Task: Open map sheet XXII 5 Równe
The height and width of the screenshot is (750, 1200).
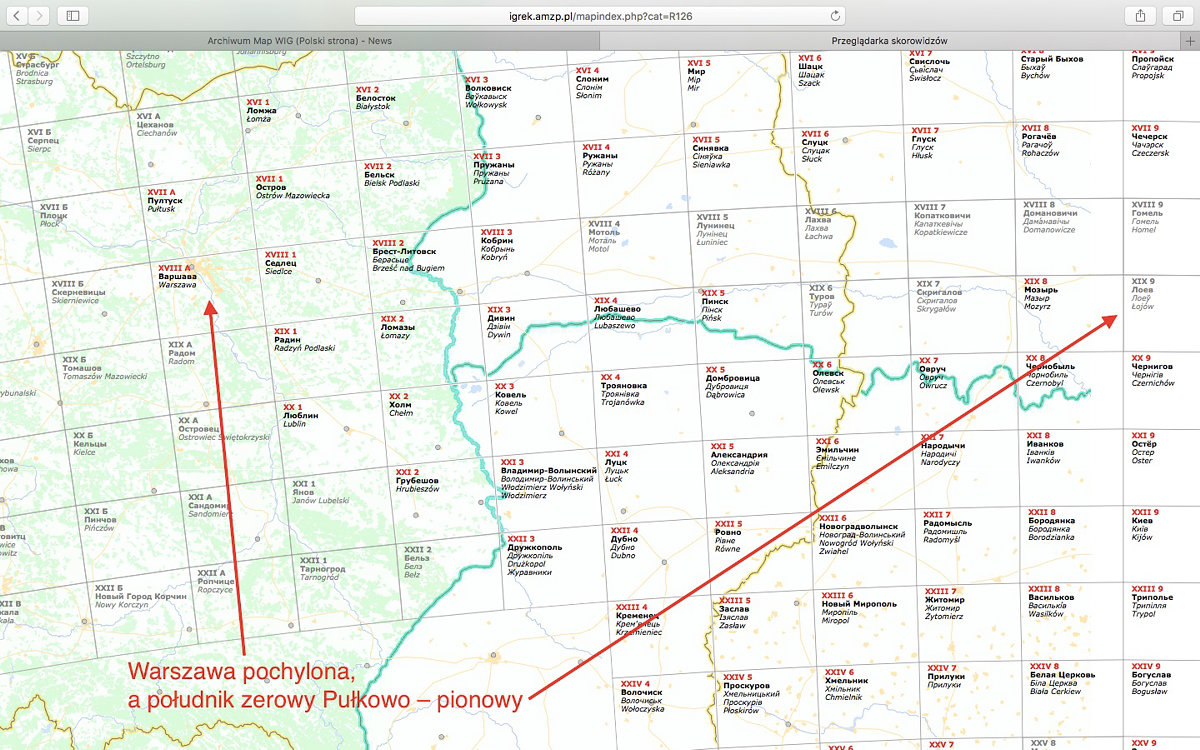Action: tap(727, 532)
